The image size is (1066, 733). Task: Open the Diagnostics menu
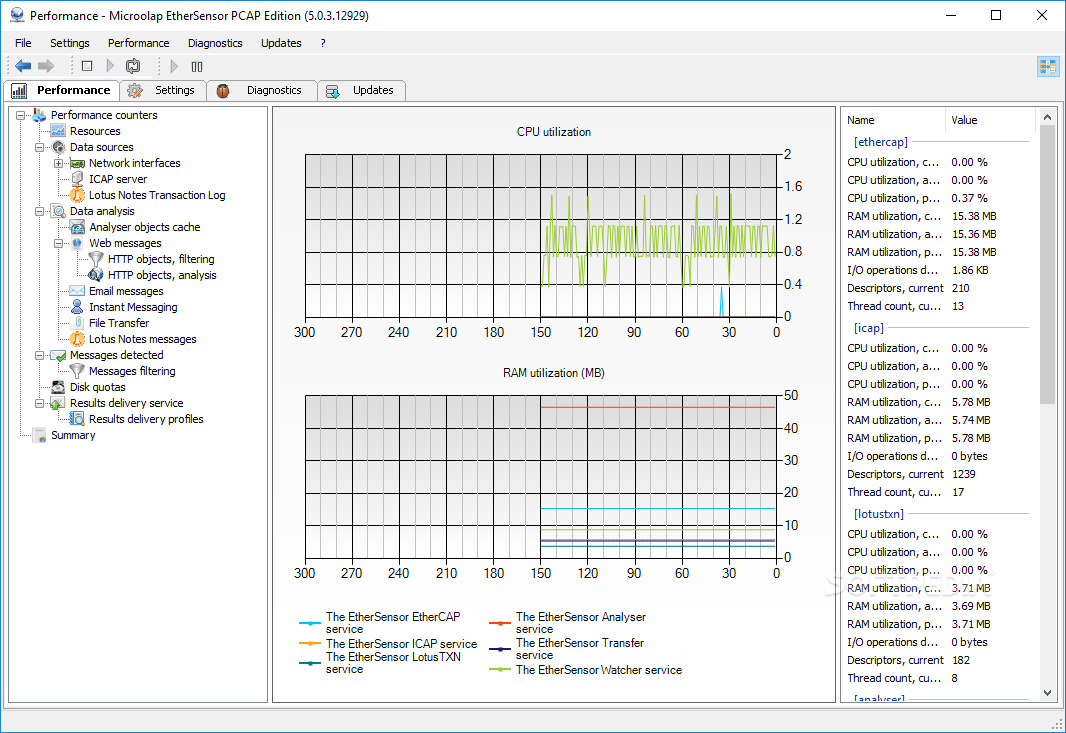[215, 43]
